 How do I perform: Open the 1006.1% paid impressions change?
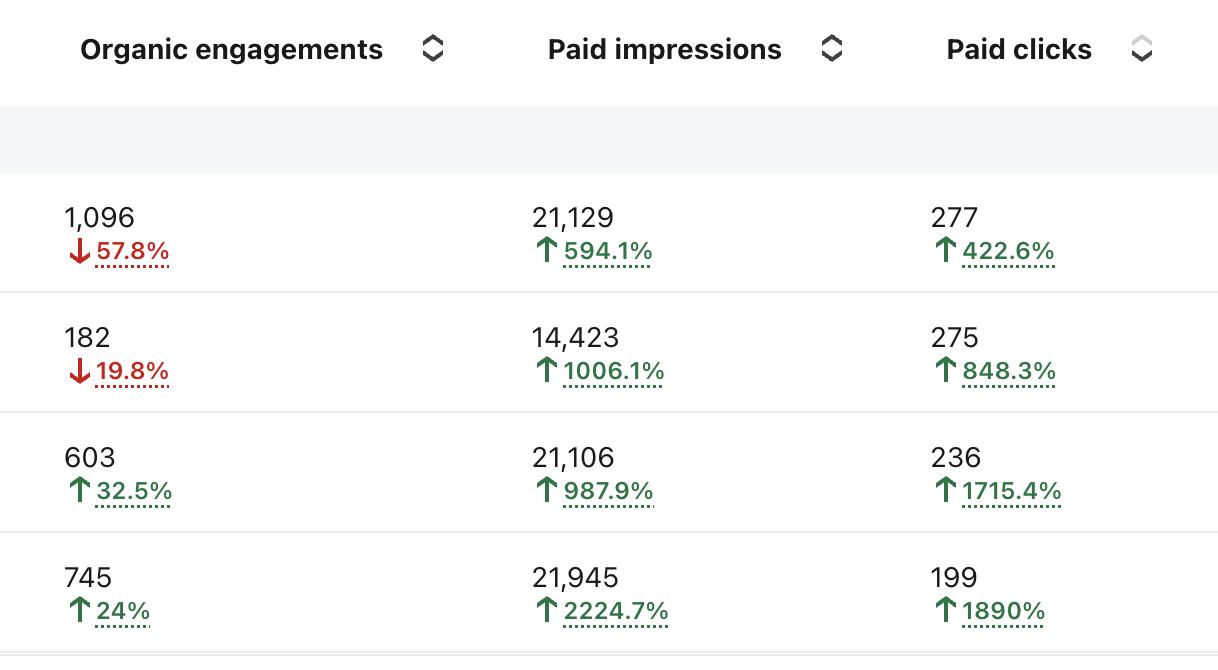(x=614, y=372)
